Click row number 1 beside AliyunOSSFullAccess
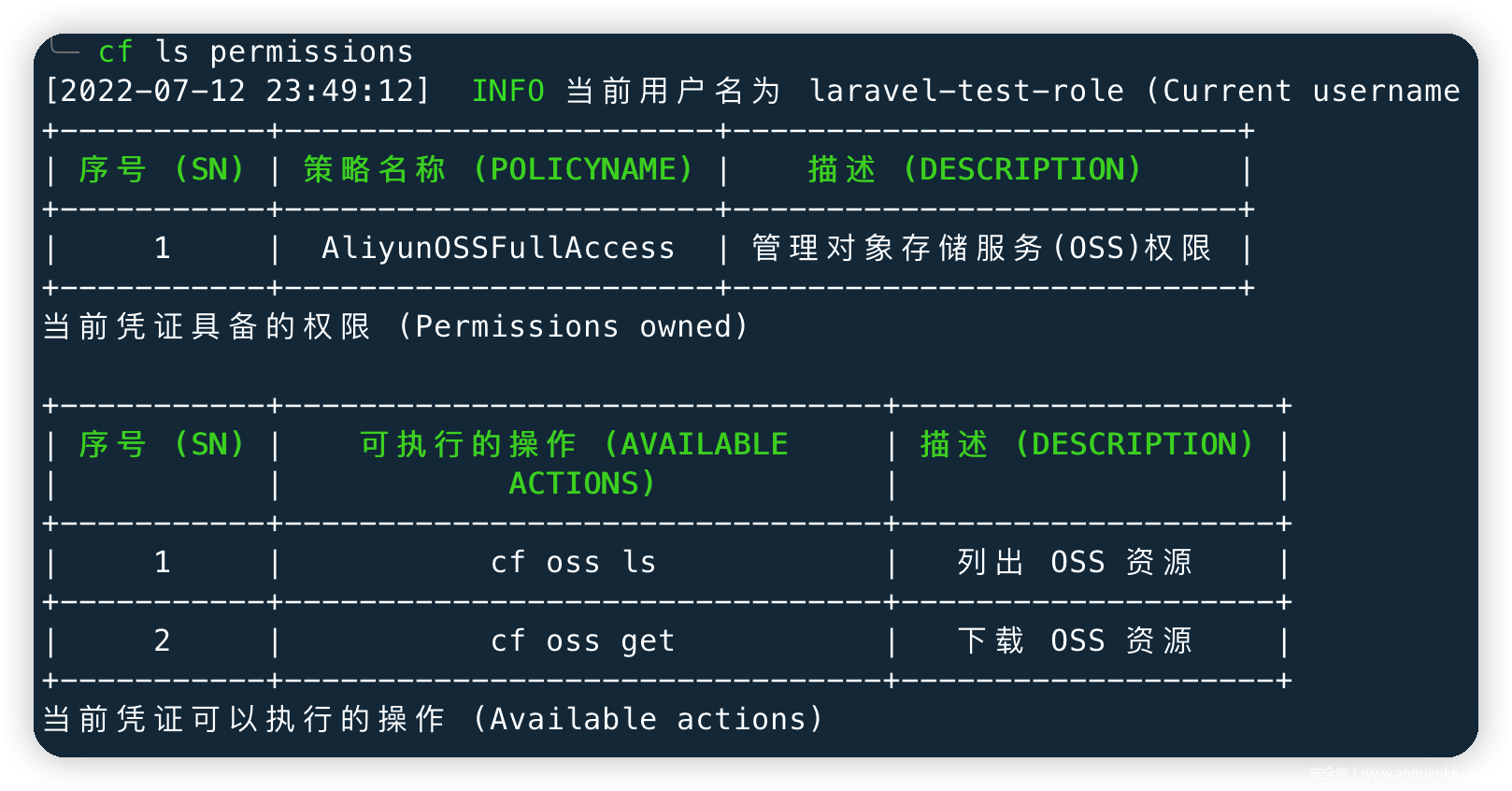The width and height of the screenshot is (1512, 791). [162, 248]
